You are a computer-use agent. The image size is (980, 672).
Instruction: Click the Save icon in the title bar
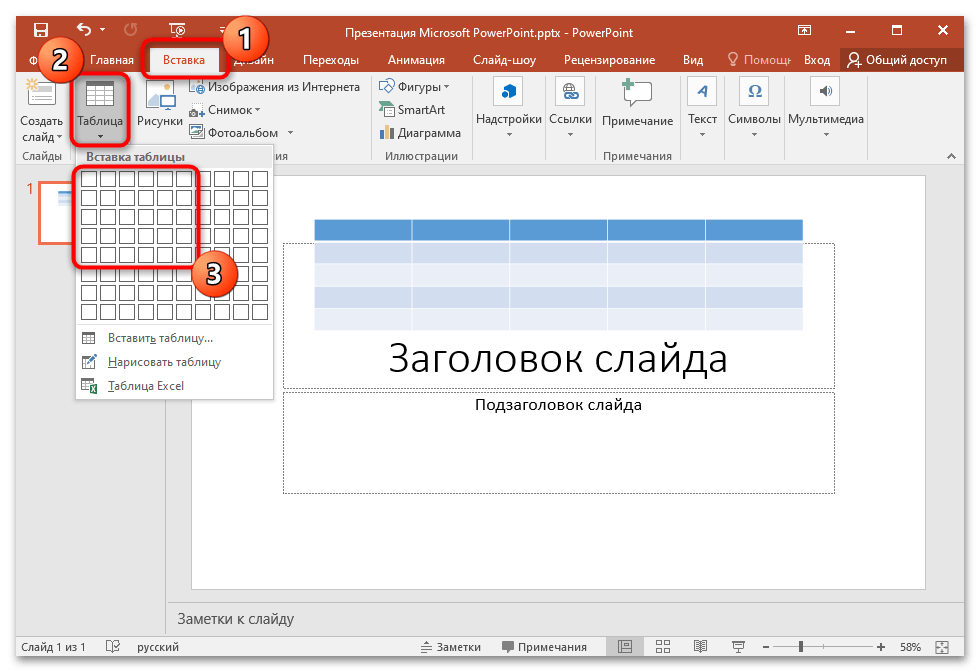coord(41,30)
